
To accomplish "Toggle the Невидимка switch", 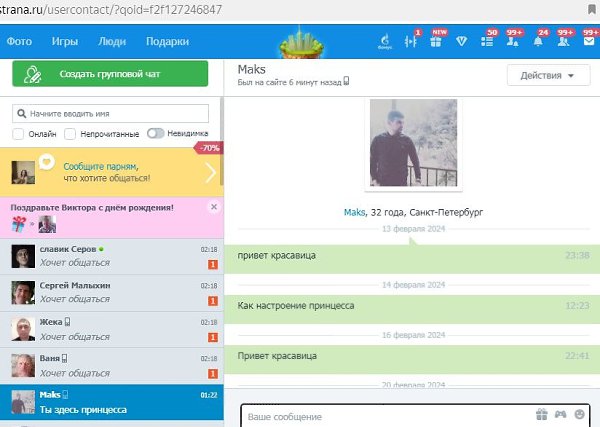I will [155, 133].
